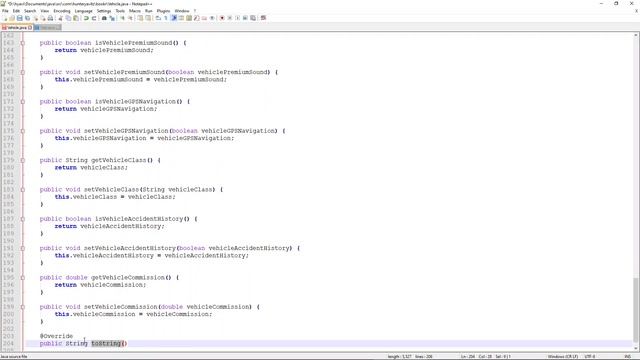Stop macro recording with the Stop icon
The image size is (640, 360).
230,18
